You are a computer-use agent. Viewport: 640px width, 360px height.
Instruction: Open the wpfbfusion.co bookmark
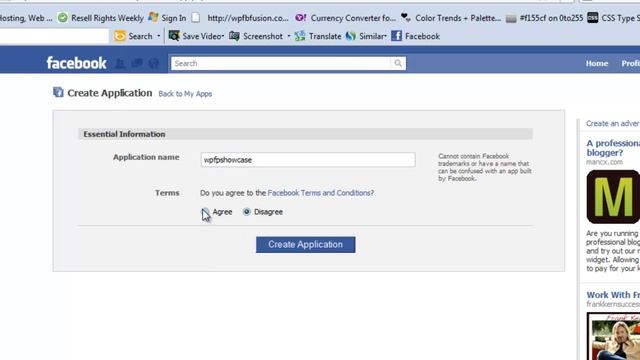coord(240,18)
